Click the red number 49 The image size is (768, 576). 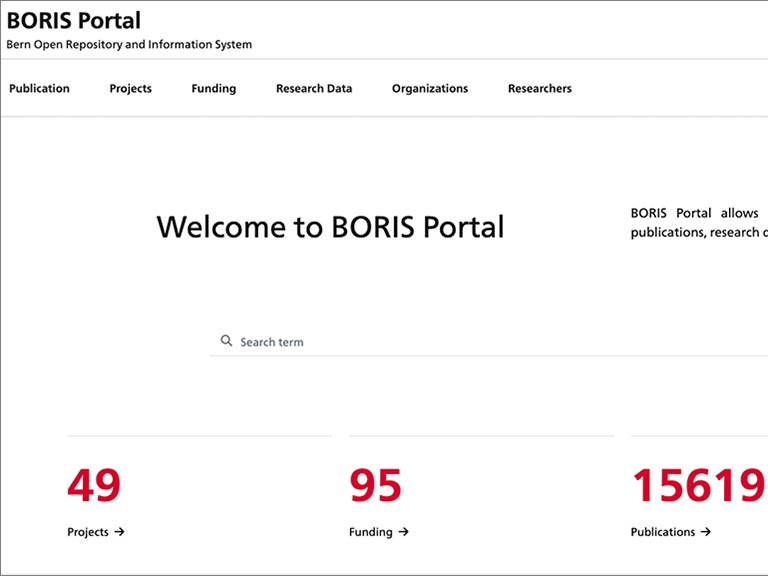pyautogui.click(x=94, y=485)
